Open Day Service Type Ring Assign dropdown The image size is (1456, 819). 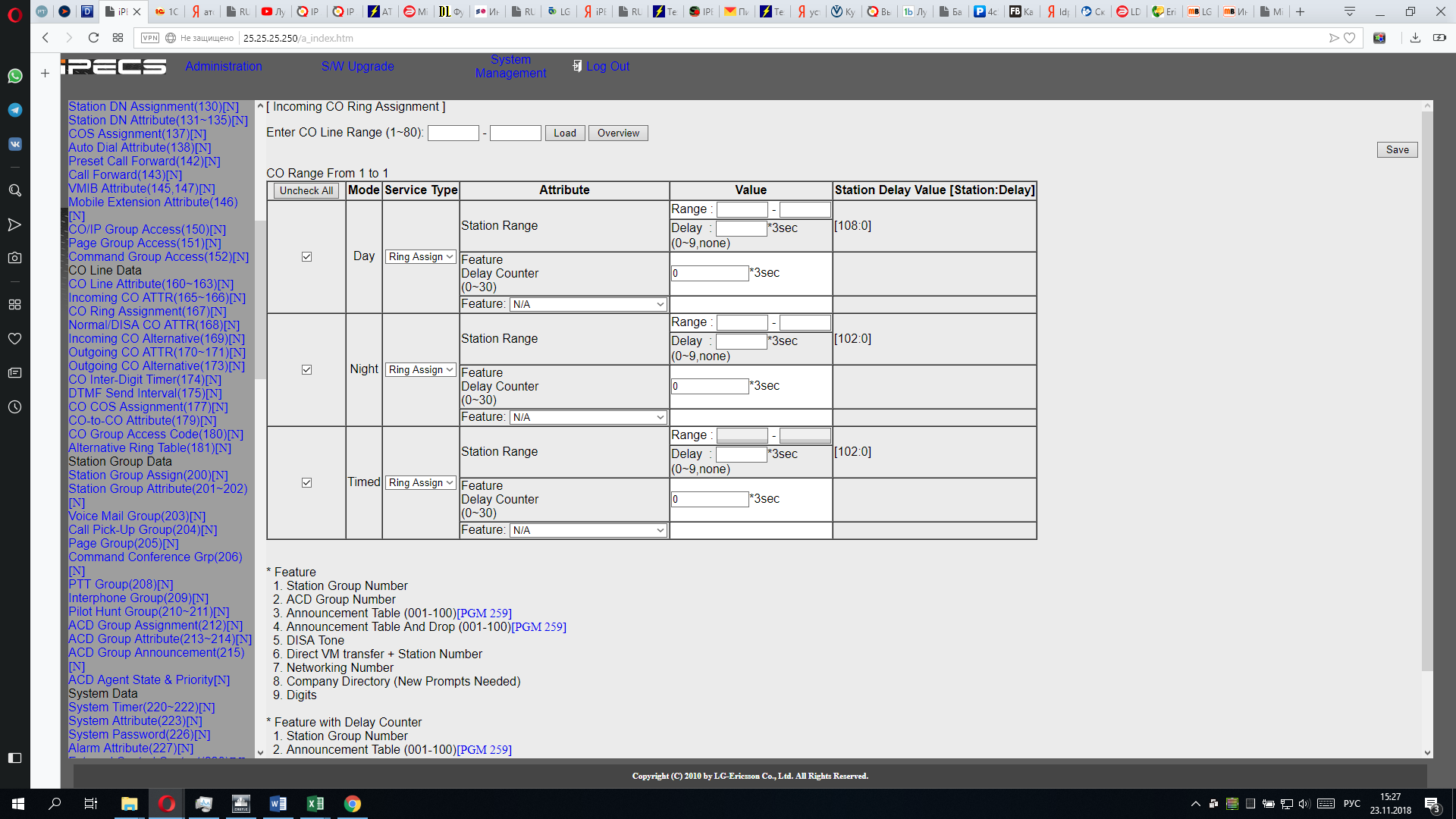(x=420, y=257)
